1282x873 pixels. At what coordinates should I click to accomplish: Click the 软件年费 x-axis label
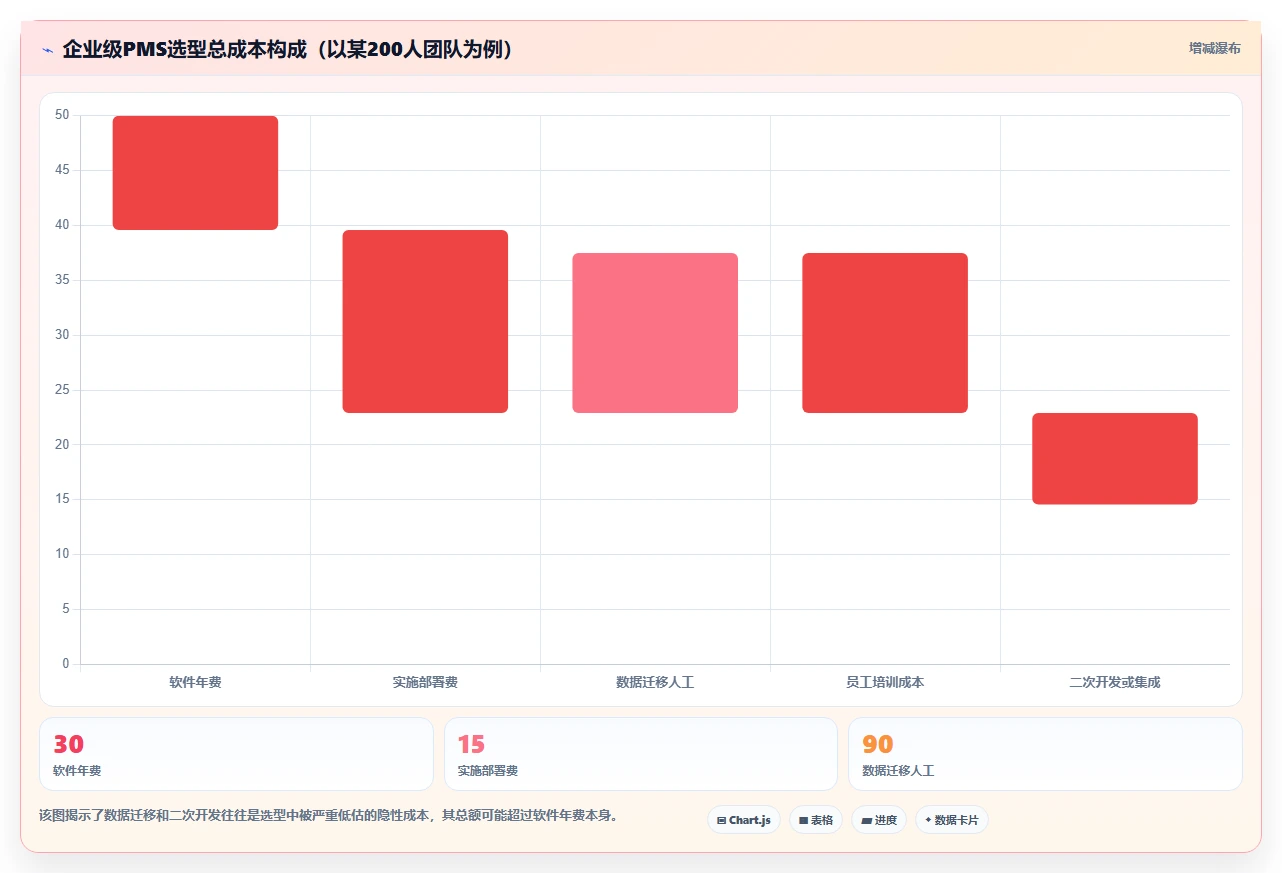pos(195,683)
